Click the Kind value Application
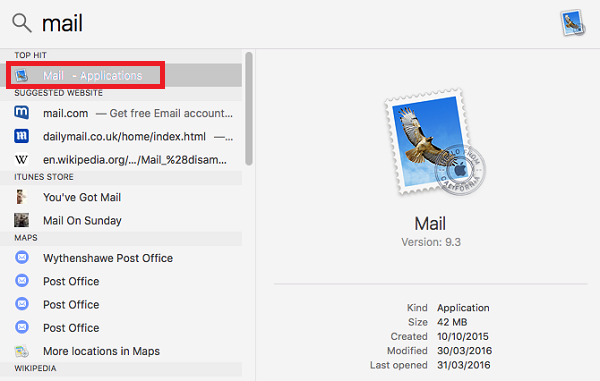The width and height of the screenshot is (600, 381). point(463,308)
